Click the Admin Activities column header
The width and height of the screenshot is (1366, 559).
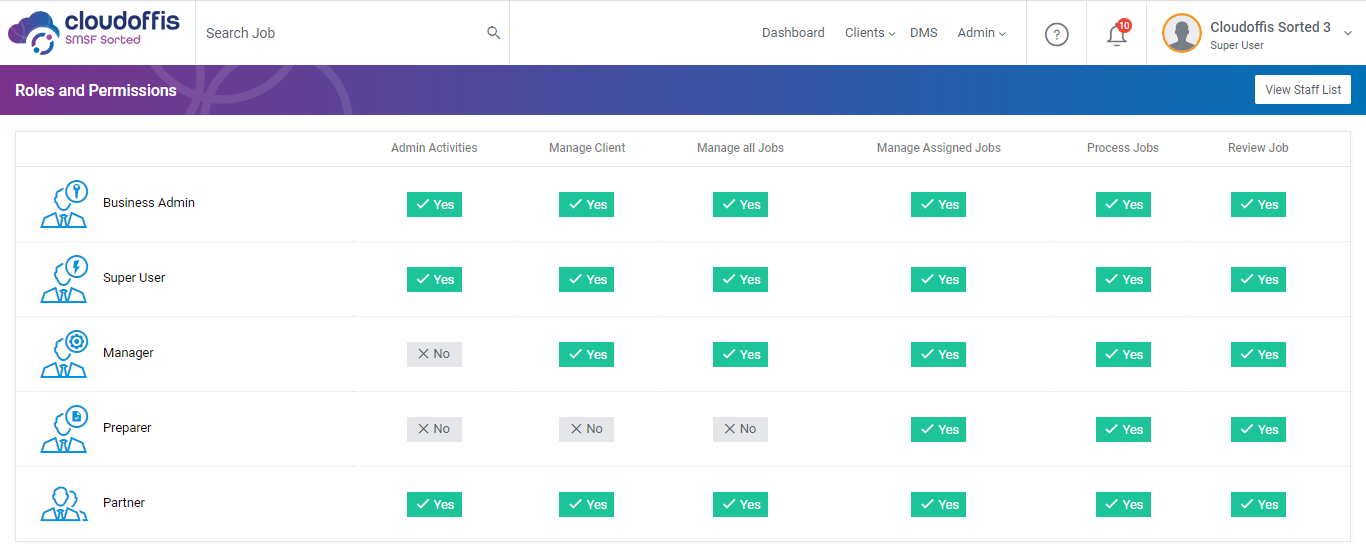pyautogui.click(x=434, y=148)
